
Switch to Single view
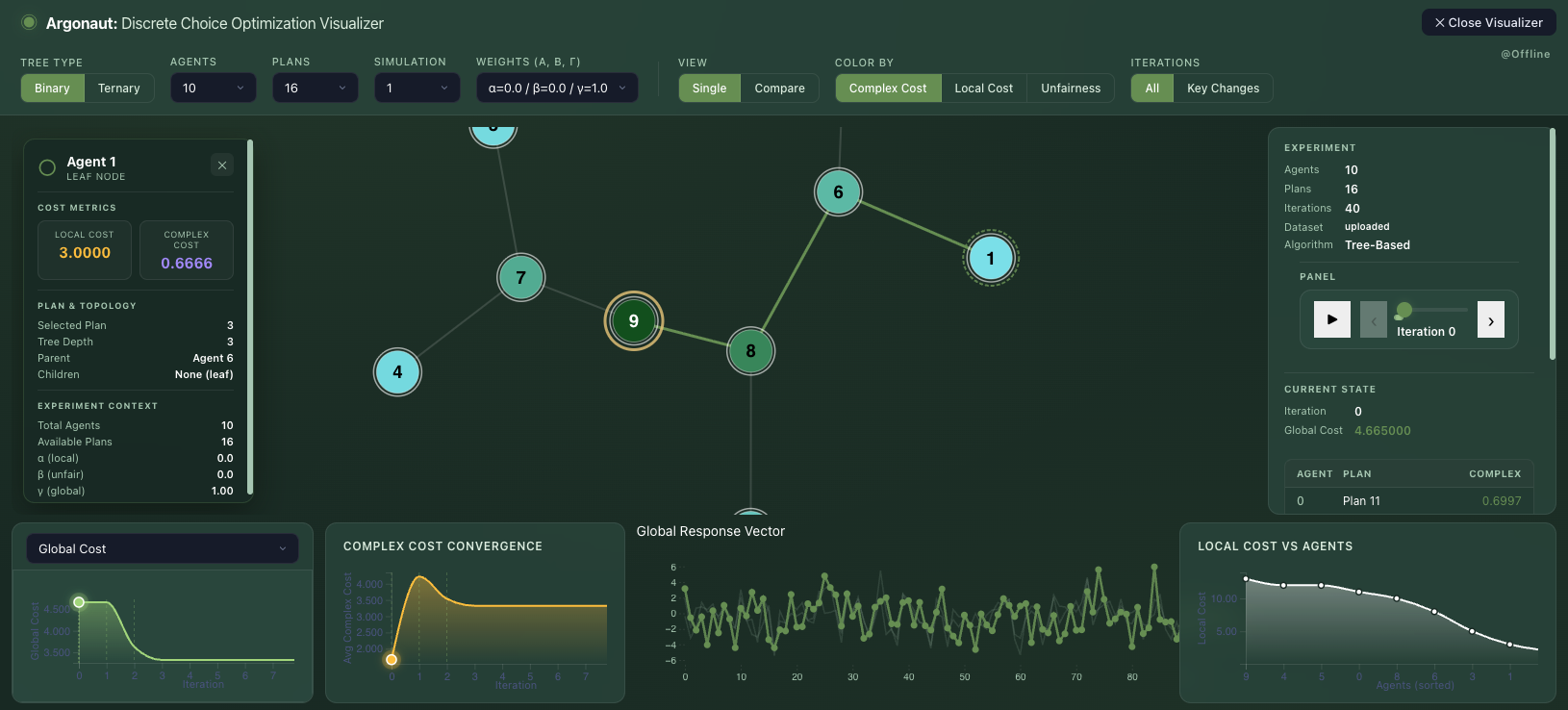[x=709, y=88]
